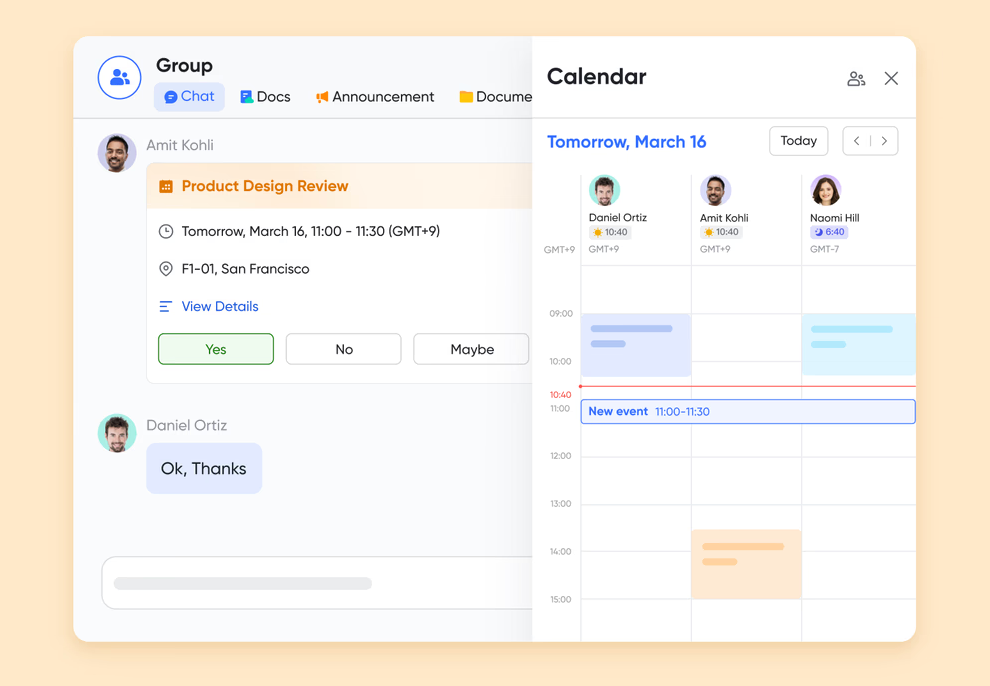
Task: Click the Group avatar icon
Action: tap(119, 78)
